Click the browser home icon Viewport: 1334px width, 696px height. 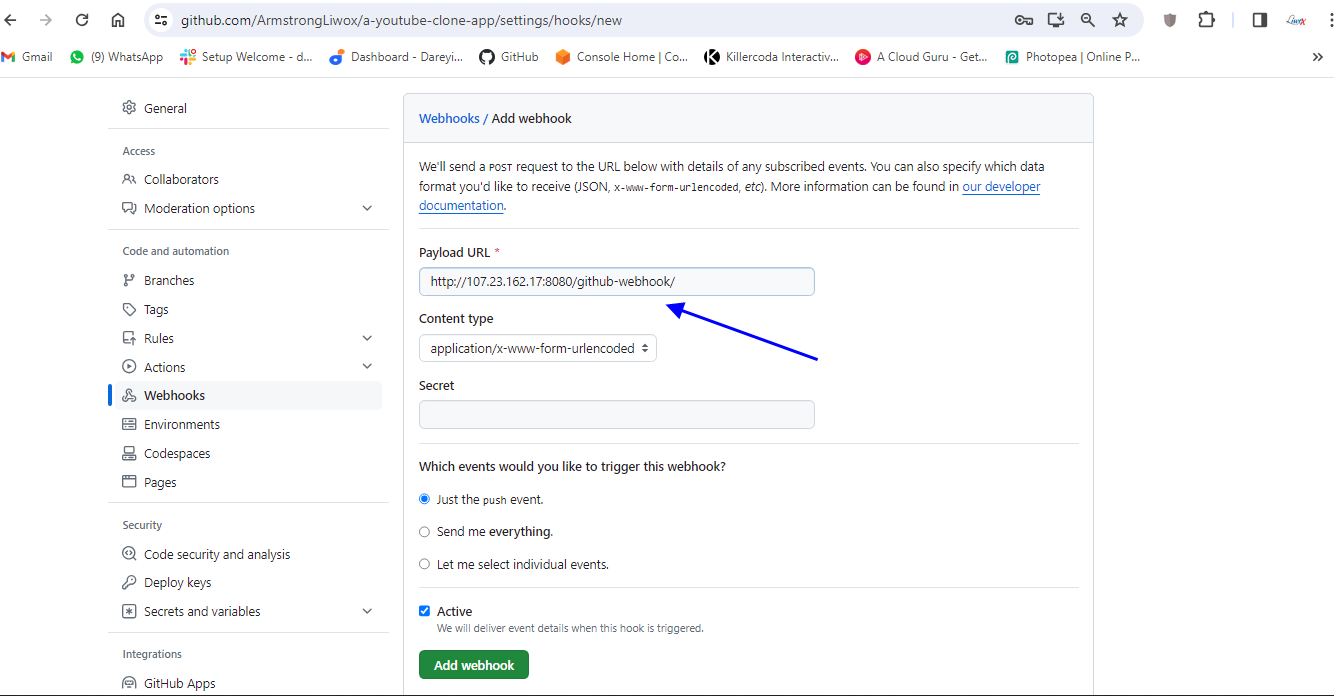click(118, 20)
